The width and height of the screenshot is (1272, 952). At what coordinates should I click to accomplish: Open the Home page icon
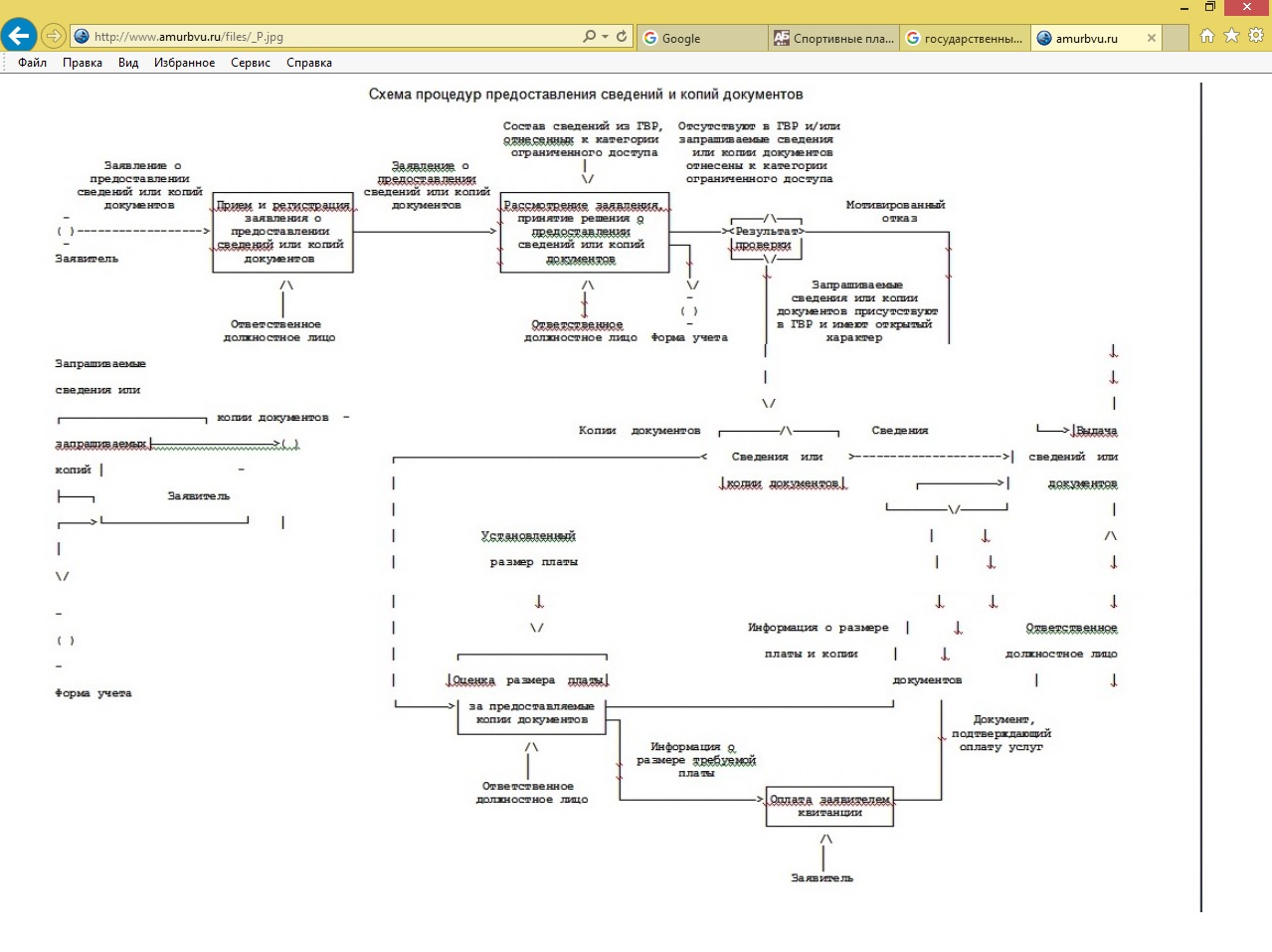(x=1206, y=36)
